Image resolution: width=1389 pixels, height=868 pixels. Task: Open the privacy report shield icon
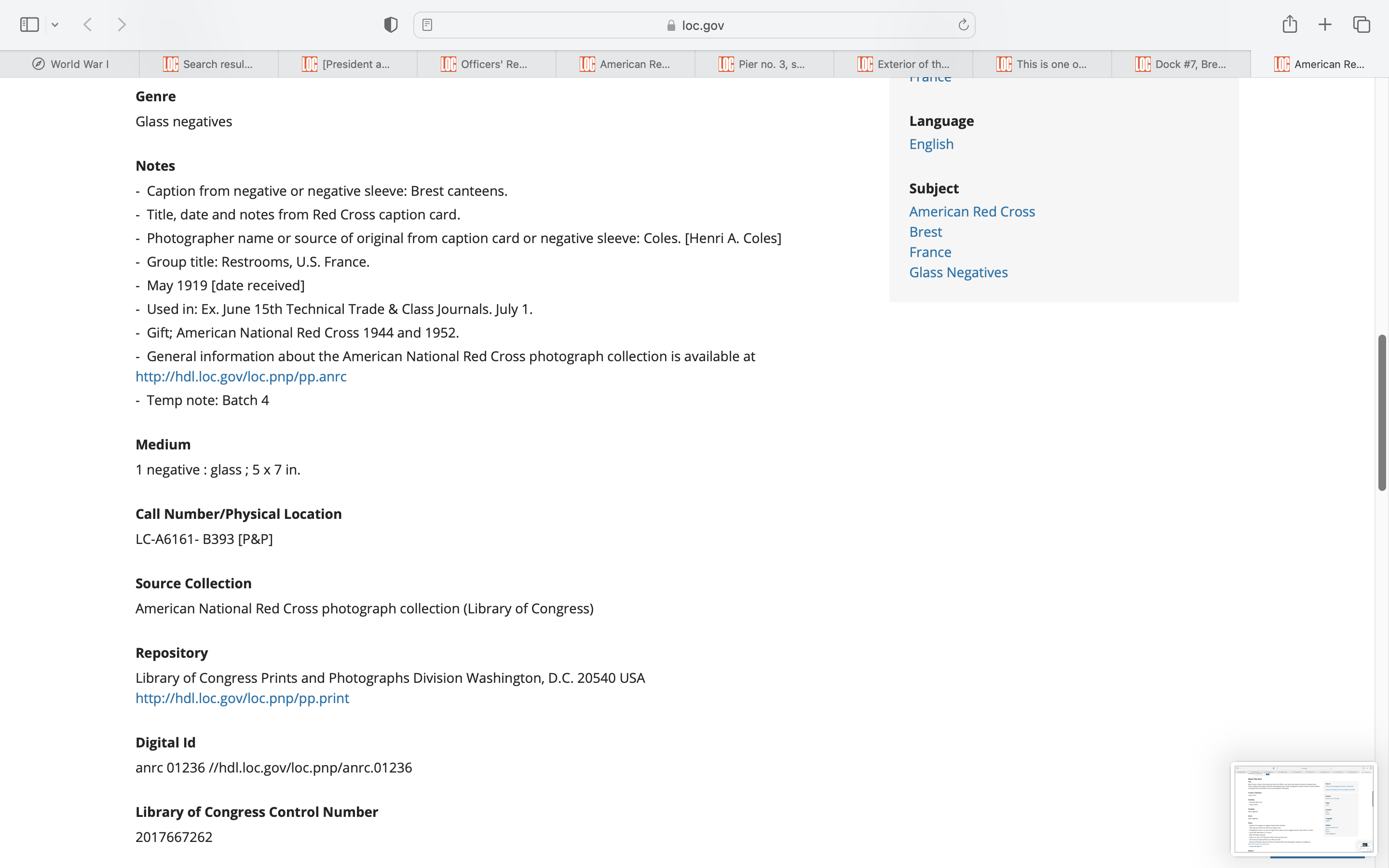391,25
